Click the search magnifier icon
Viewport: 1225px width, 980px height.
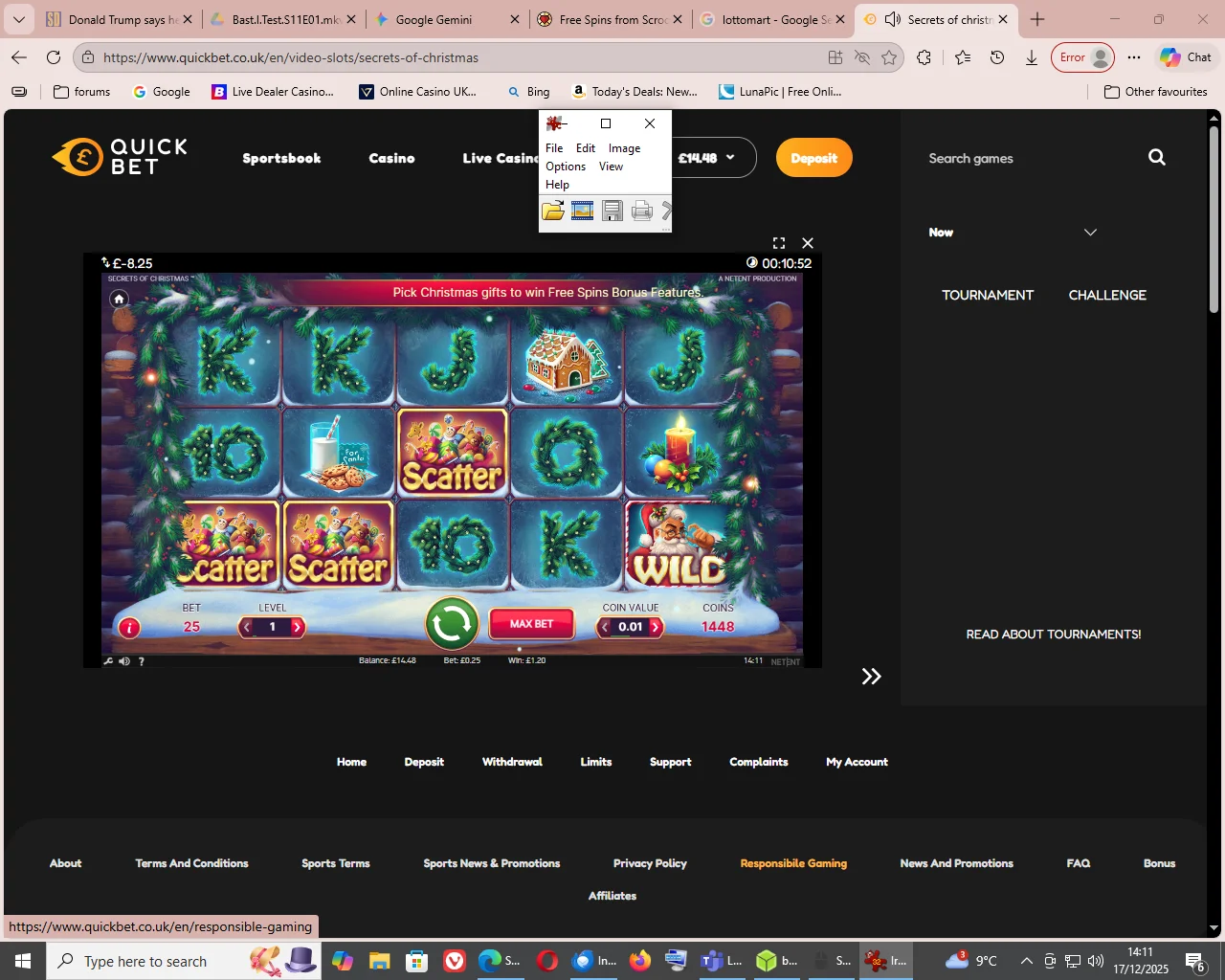pos(1157,157)
